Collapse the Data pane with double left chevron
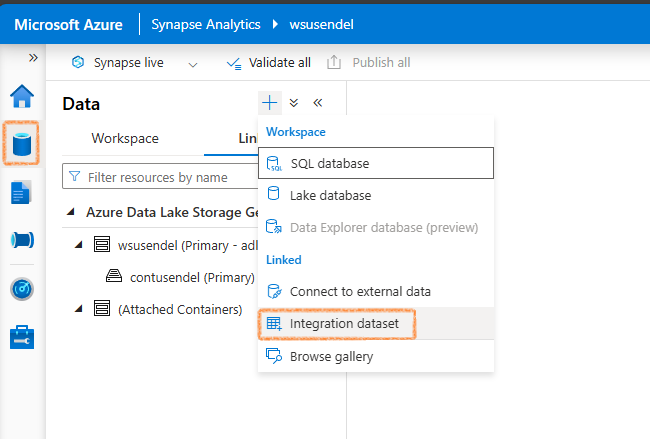Image resolution: width=650 pixels, height=439 pixels. pyautogui.click(x=318, y=102)
